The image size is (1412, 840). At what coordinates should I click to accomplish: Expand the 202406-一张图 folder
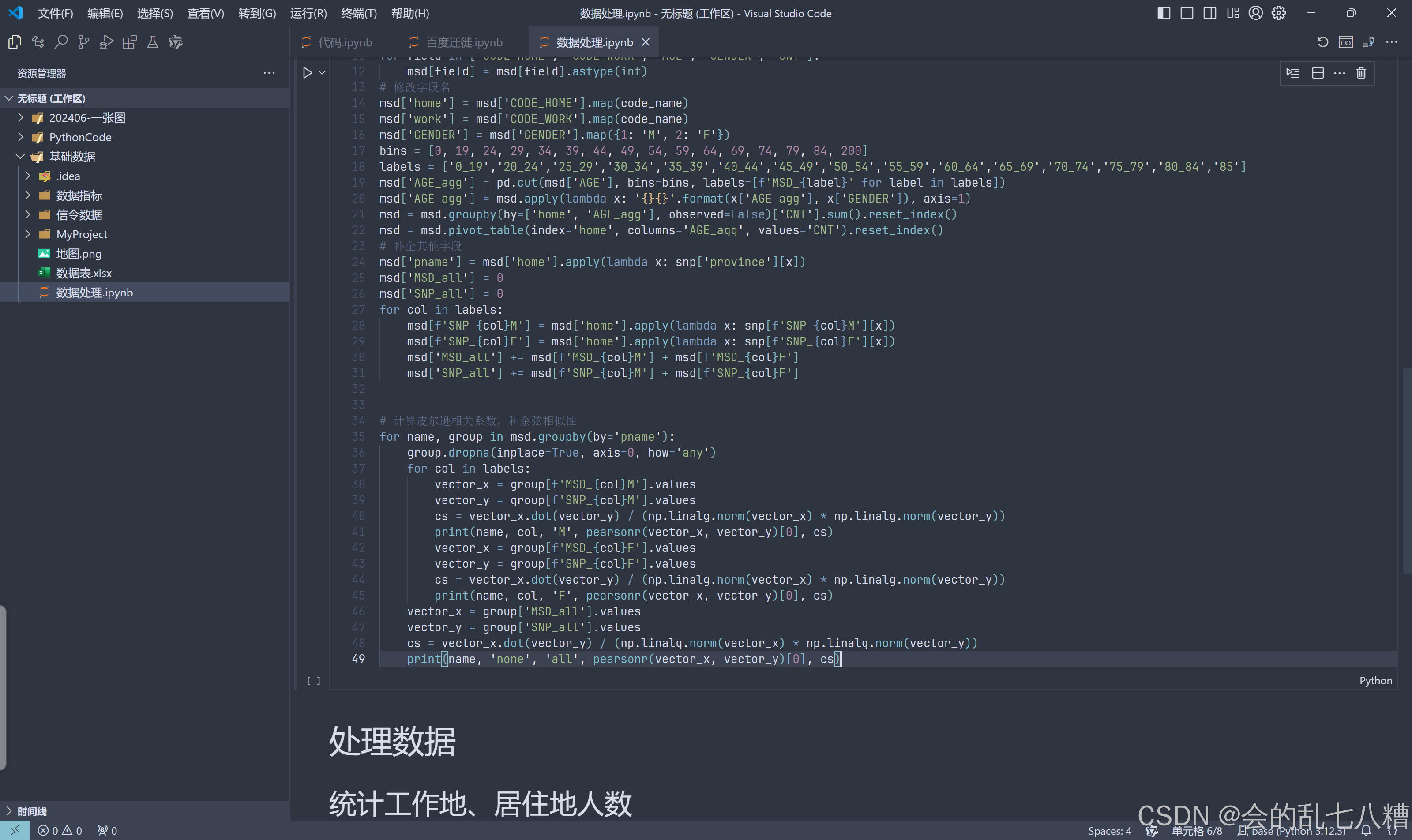[87, 118]
